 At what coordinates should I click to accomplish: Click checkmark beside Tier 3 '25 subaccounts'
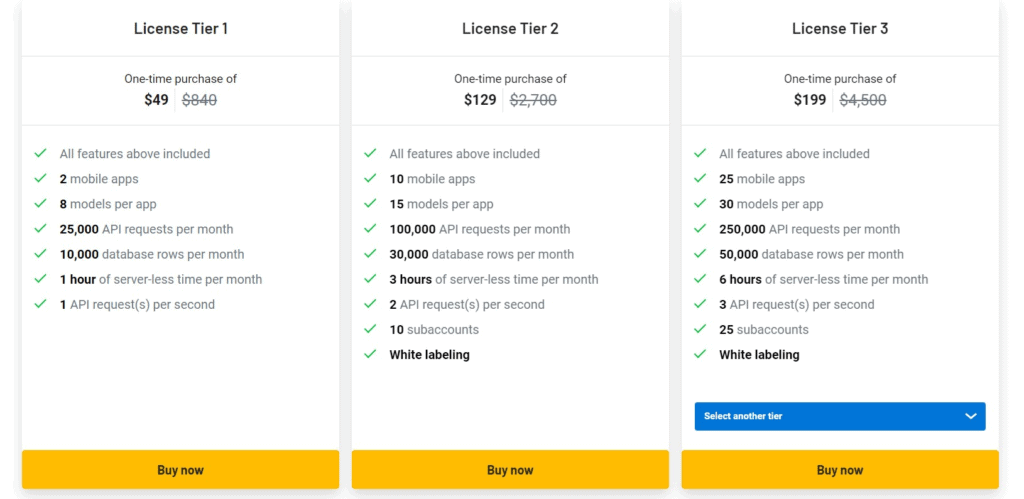[x=701, y=329]
